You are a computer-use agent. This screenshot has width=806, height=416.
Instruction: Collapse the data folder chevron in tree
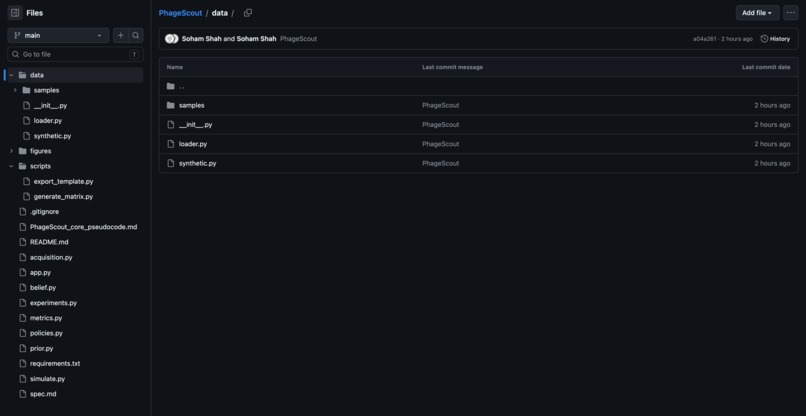click(11, 75)
